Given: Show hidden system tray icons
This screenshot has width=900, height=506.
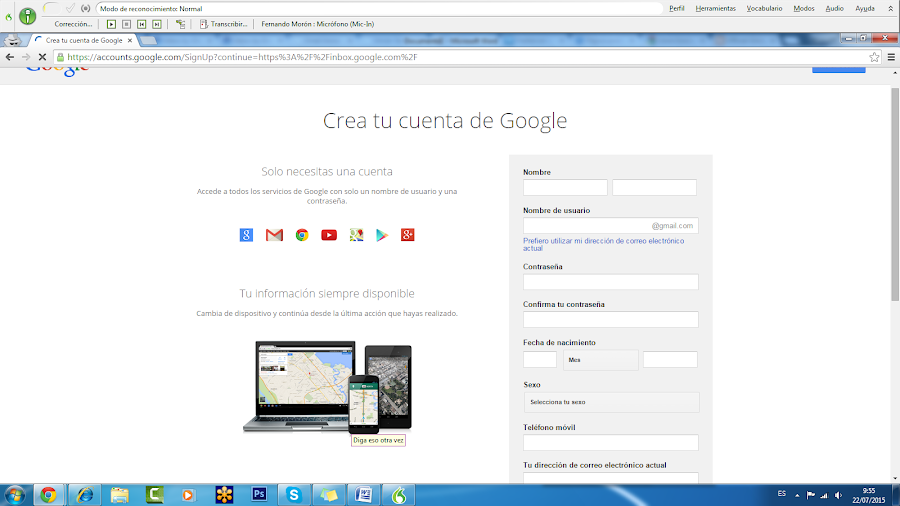Looking at the screenshot, I should click(x=797, y=495).
